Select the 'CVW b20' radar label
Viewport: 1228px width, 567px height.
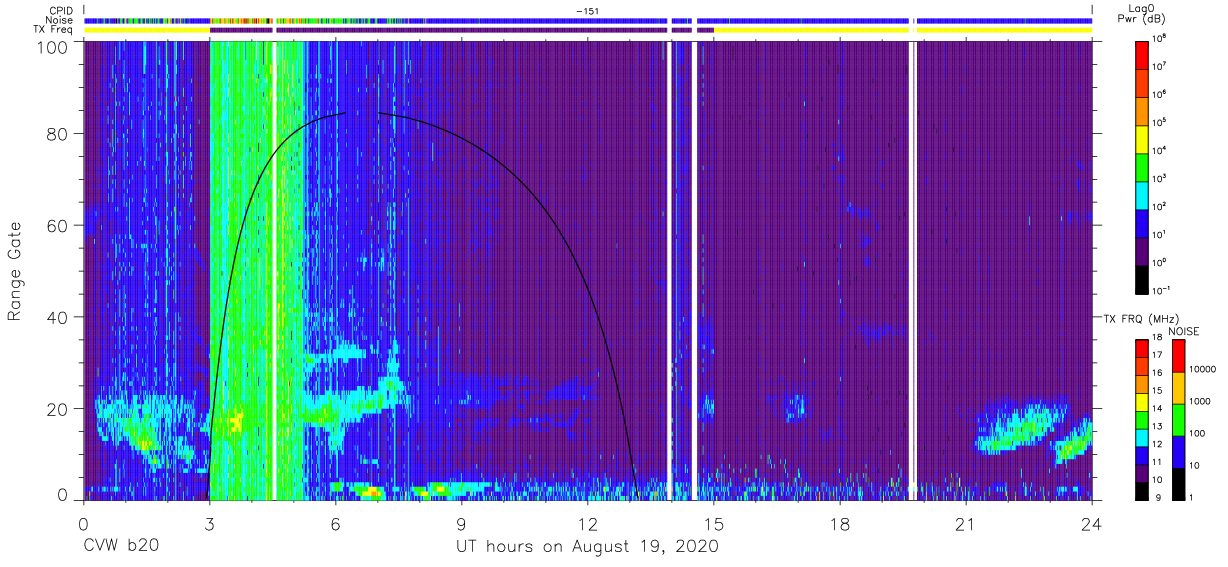[121, 546]
